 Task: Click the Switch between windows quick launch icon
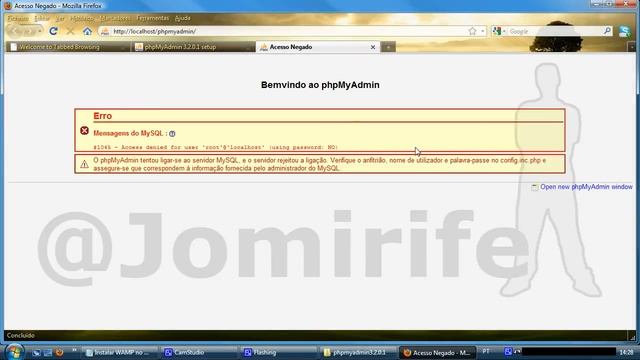pos(48,353)
